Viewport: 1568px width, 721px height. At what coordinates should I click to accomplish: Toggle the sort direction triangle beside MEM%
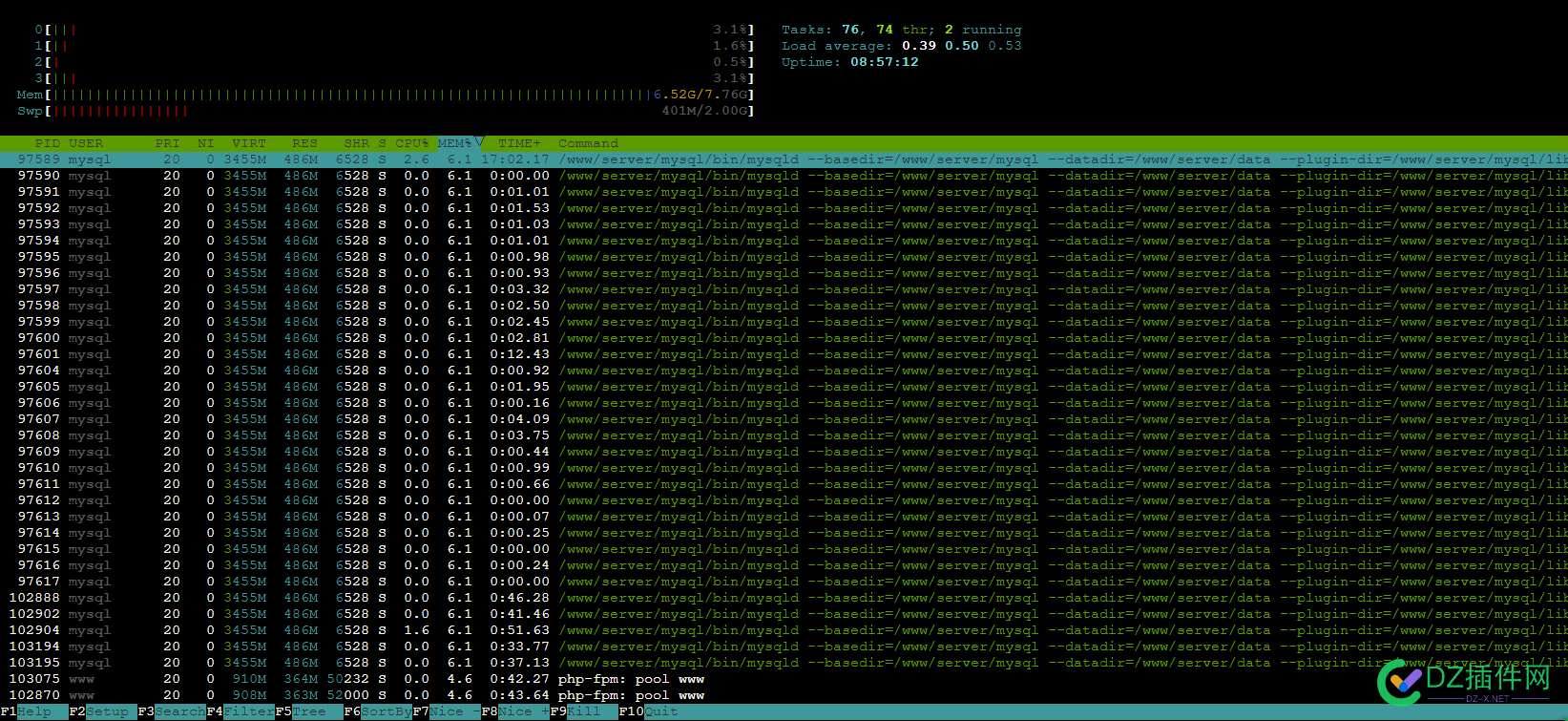pyautogui.click(x=480, y=143)
